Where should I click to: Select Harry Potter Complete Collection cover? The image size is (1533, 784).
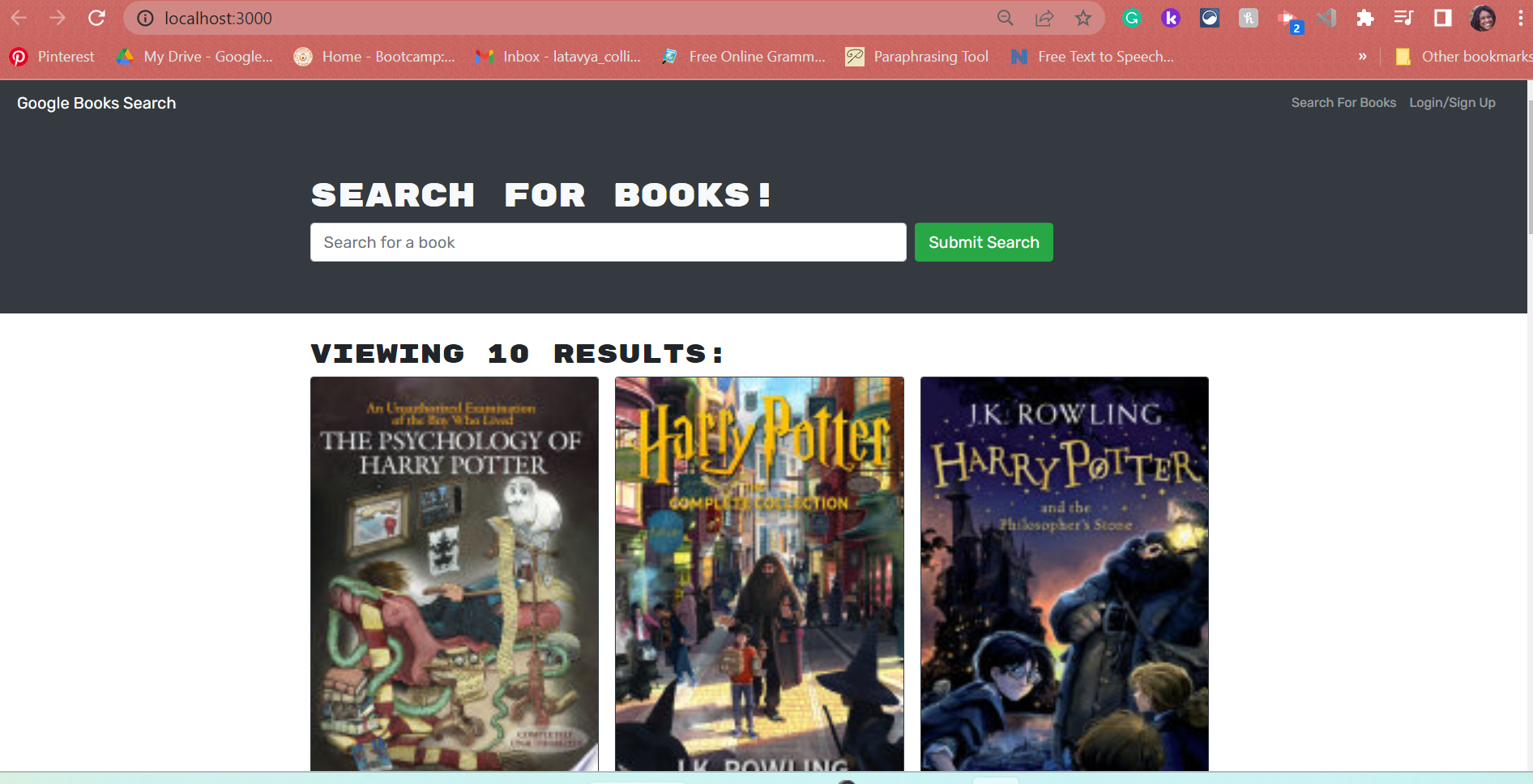pyautogui.click(x=759, y=573)
